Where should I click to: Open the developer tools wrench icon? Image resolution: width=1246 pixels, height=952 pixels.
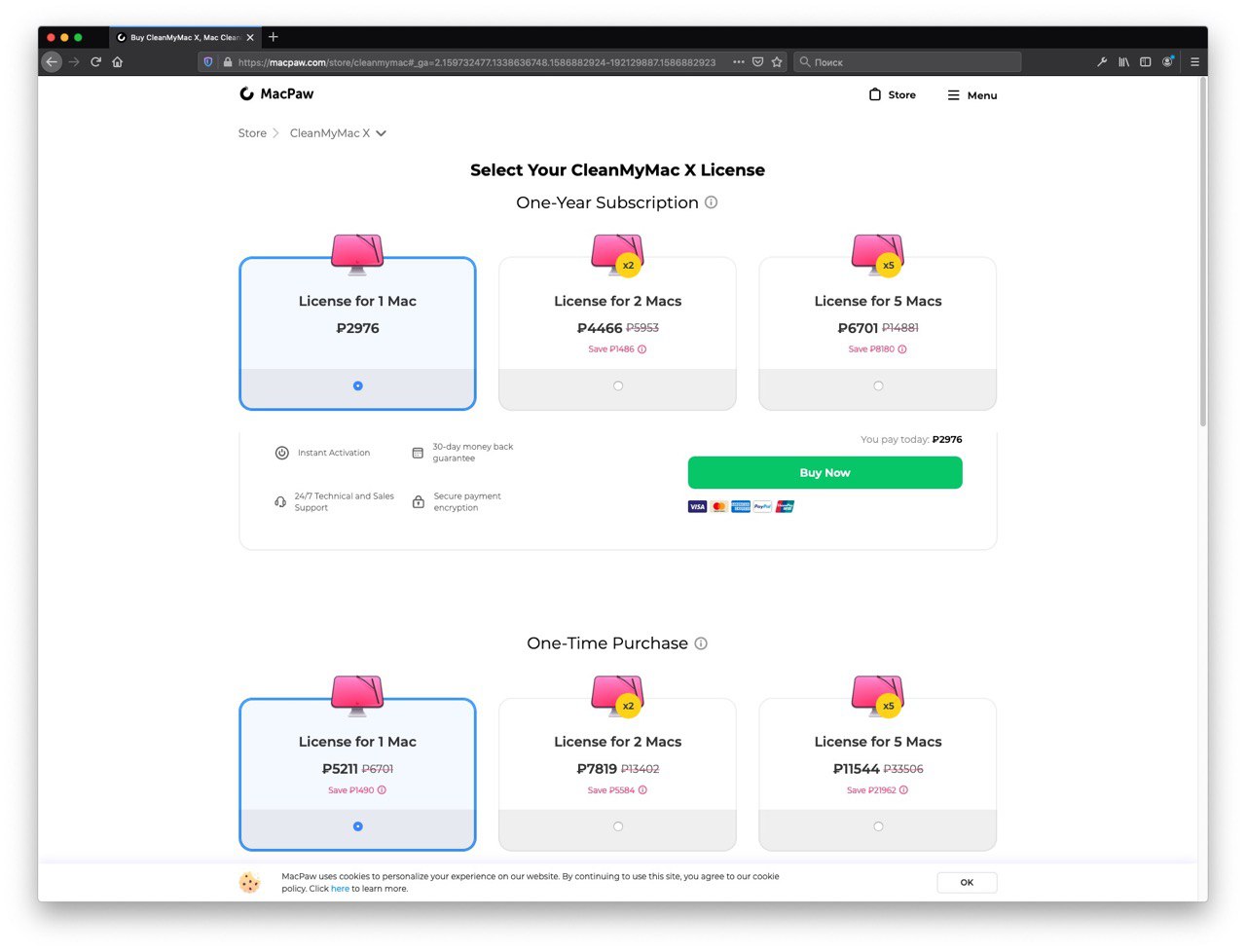point(1102,62)
